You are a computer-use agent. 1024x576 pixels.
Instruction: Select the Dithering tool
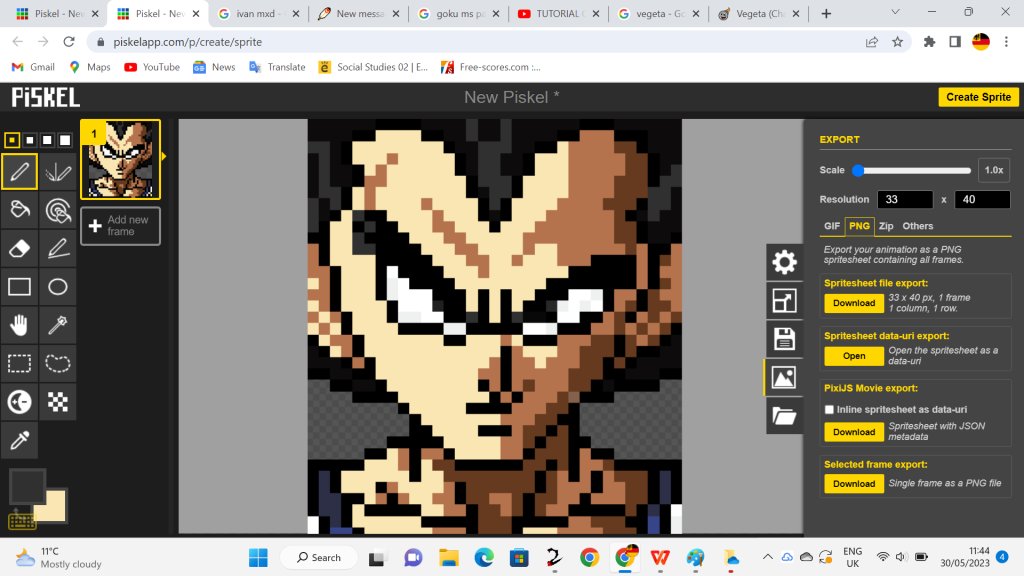(x=57, y=402)
